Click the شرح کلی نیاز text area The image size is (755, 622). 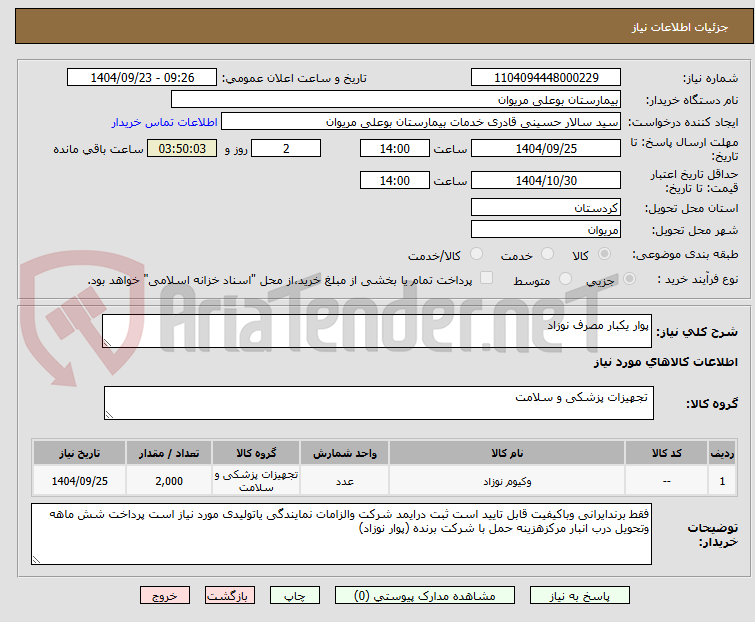click(x=377, y=331)
